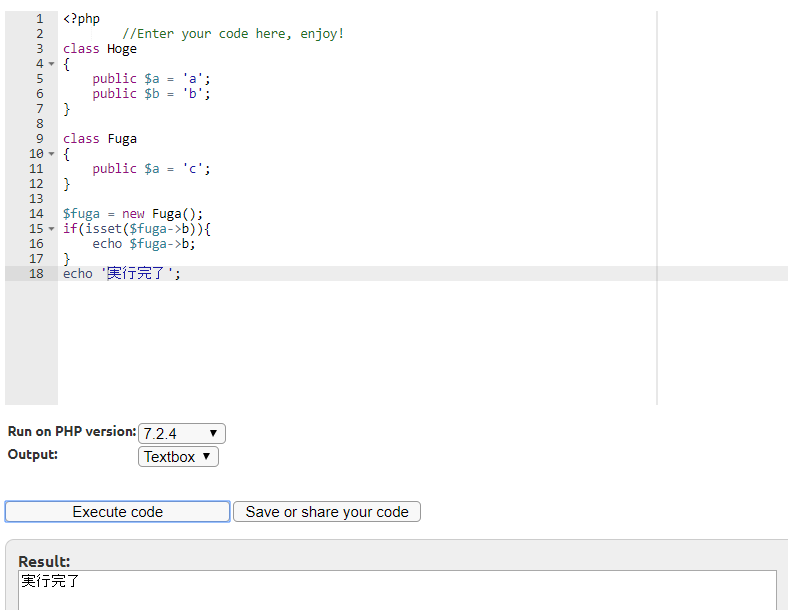
Task: Click line number 1 in the gutter
Action: (39, 19)
